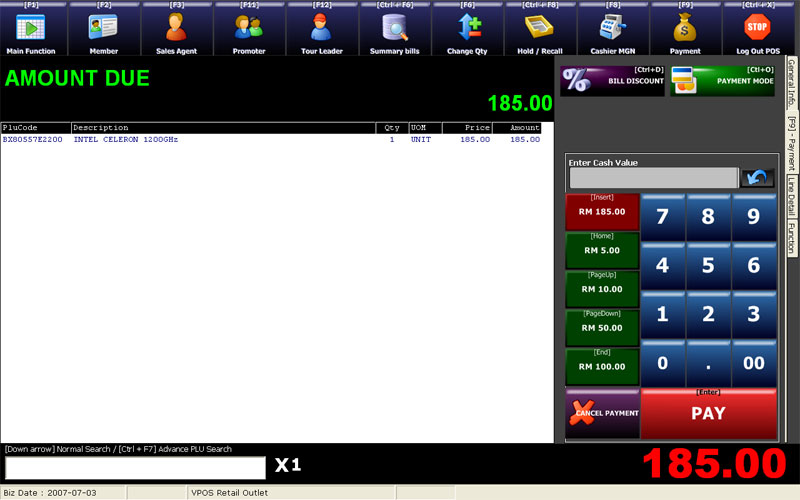Open Cashier MGN register icon
This screenshot has width=800, height=500.
coord(612,28)
